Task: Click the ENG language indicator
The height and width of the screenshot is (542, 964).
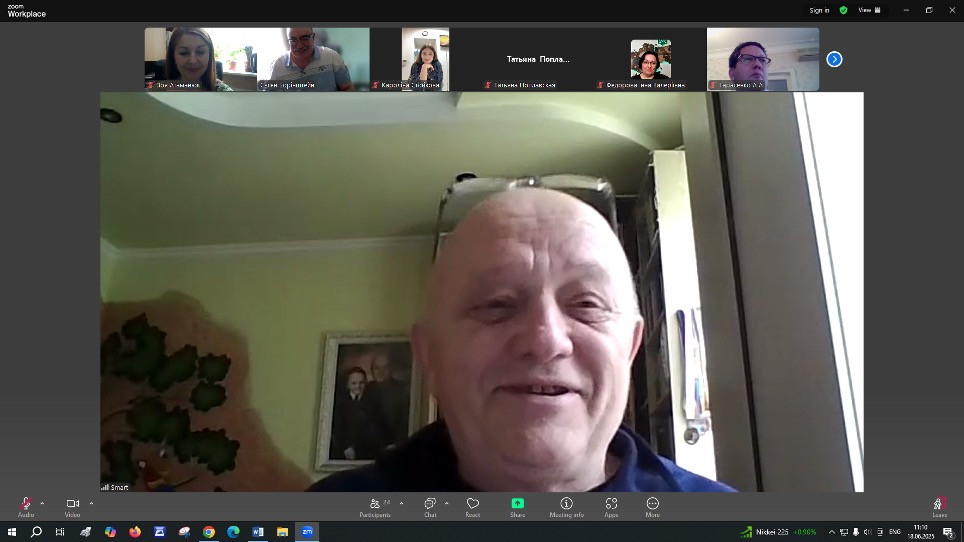Action: (x=895, y=532)
